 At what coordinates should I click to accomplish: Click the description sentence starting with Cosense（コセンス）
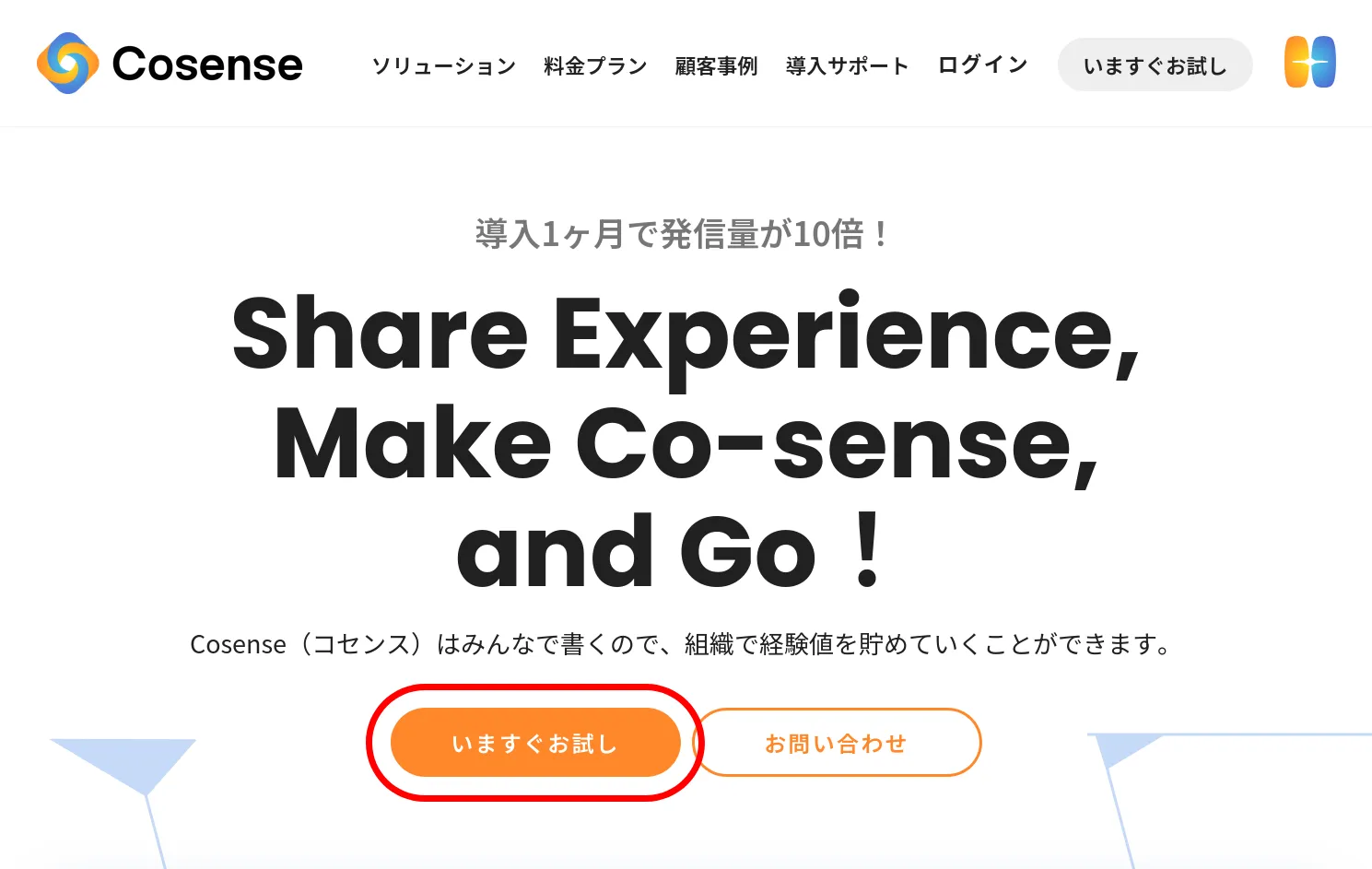coord(681,644)
